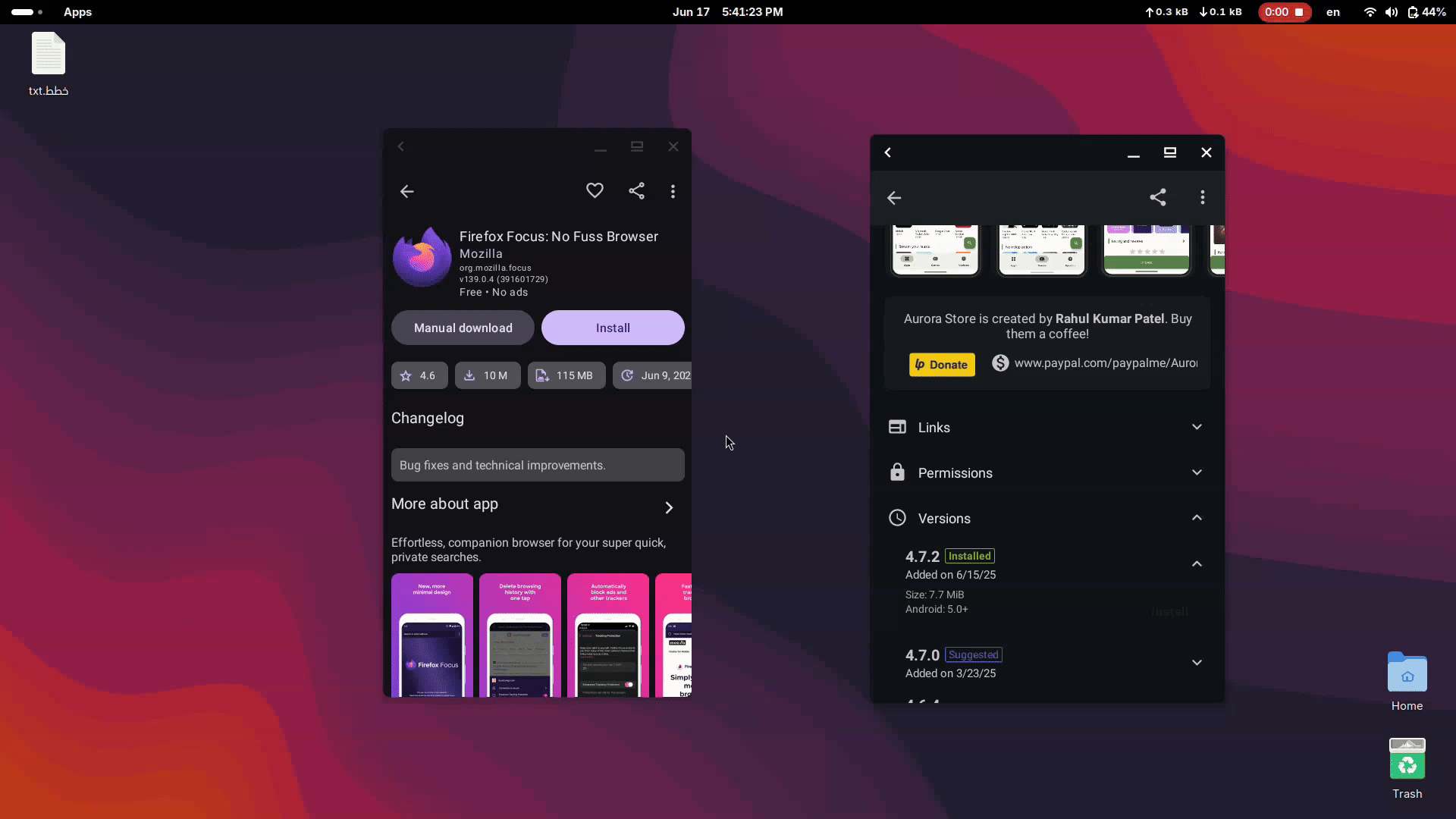Click the Suggested badge on version 4.7.0

click(974, 654)
